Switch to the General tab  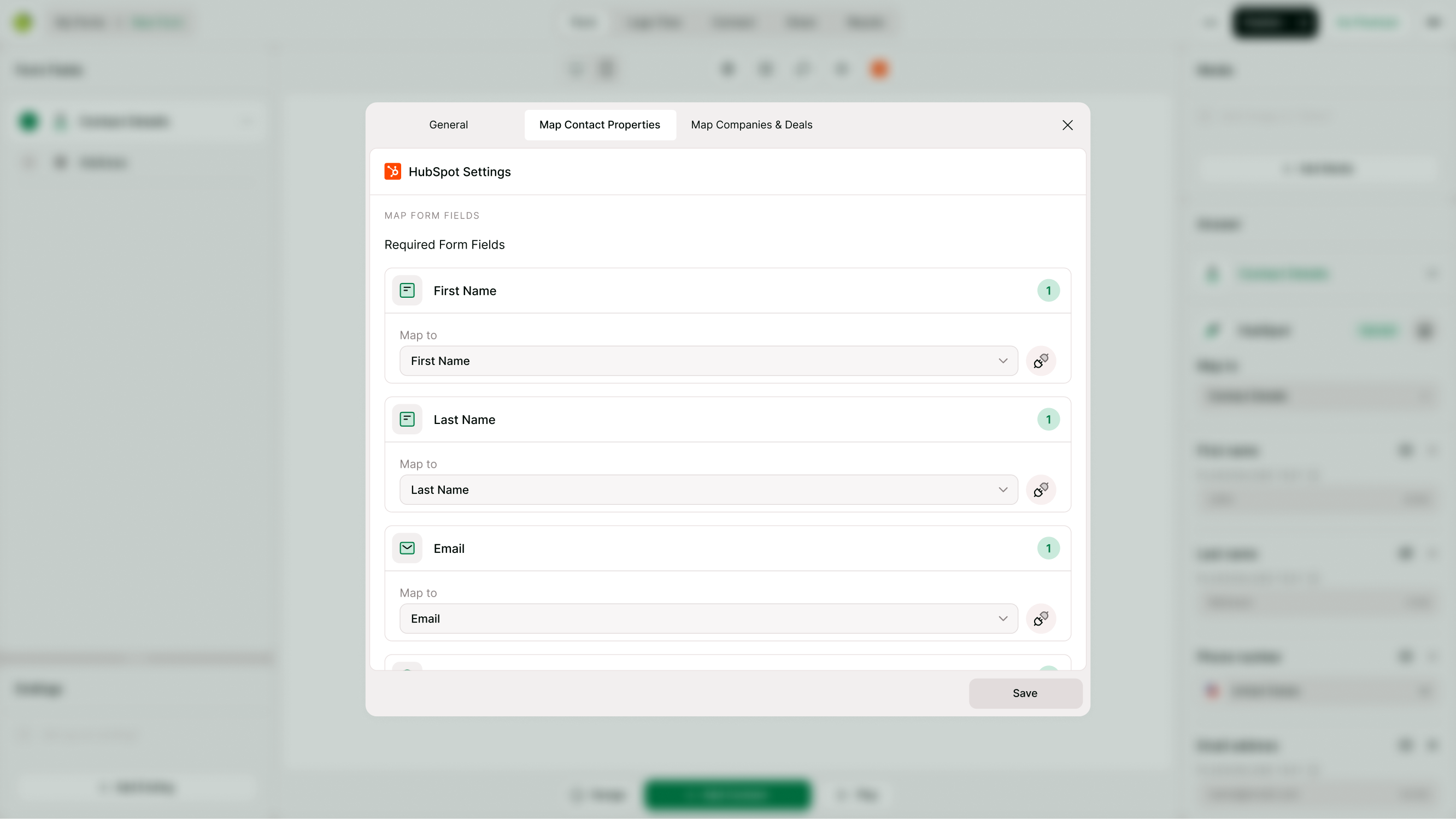point(448,125)
